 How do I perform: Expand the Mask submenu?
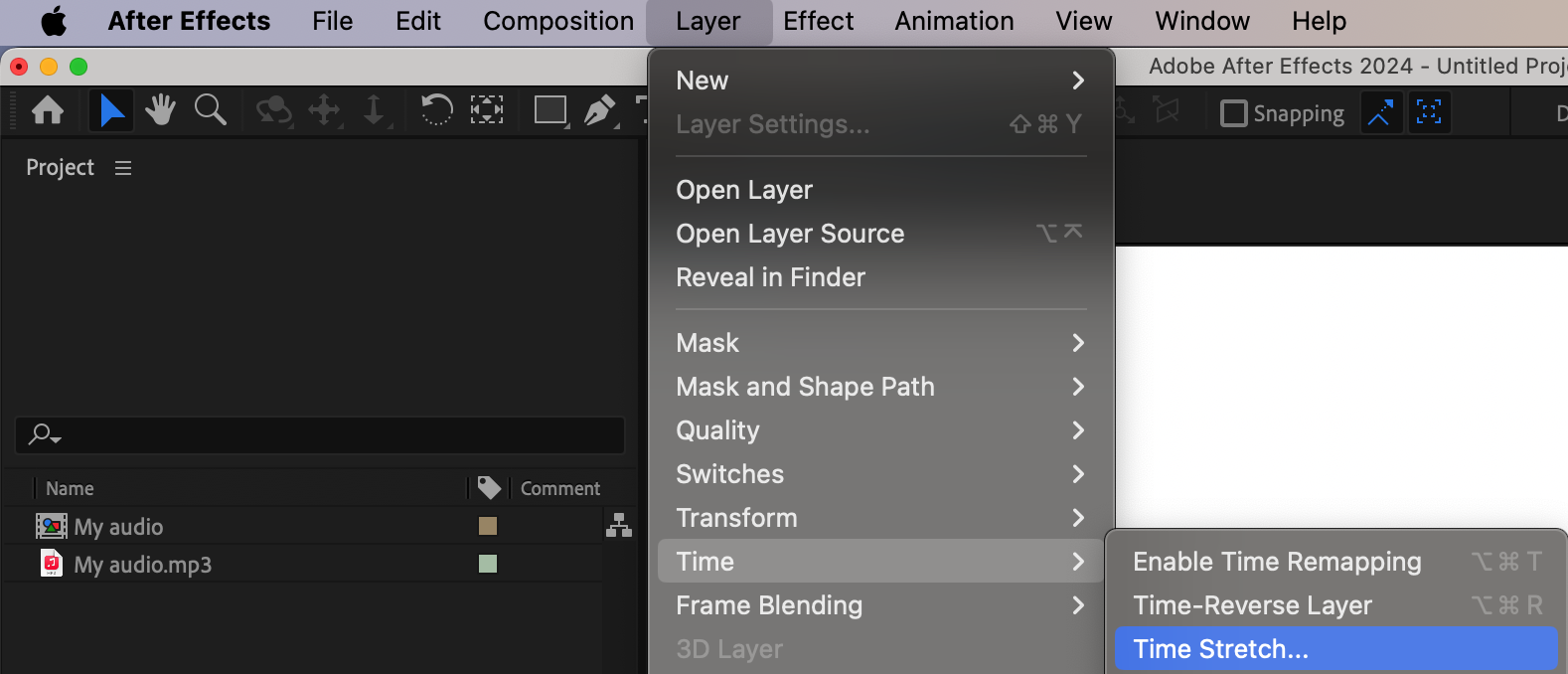click(881, 343)
